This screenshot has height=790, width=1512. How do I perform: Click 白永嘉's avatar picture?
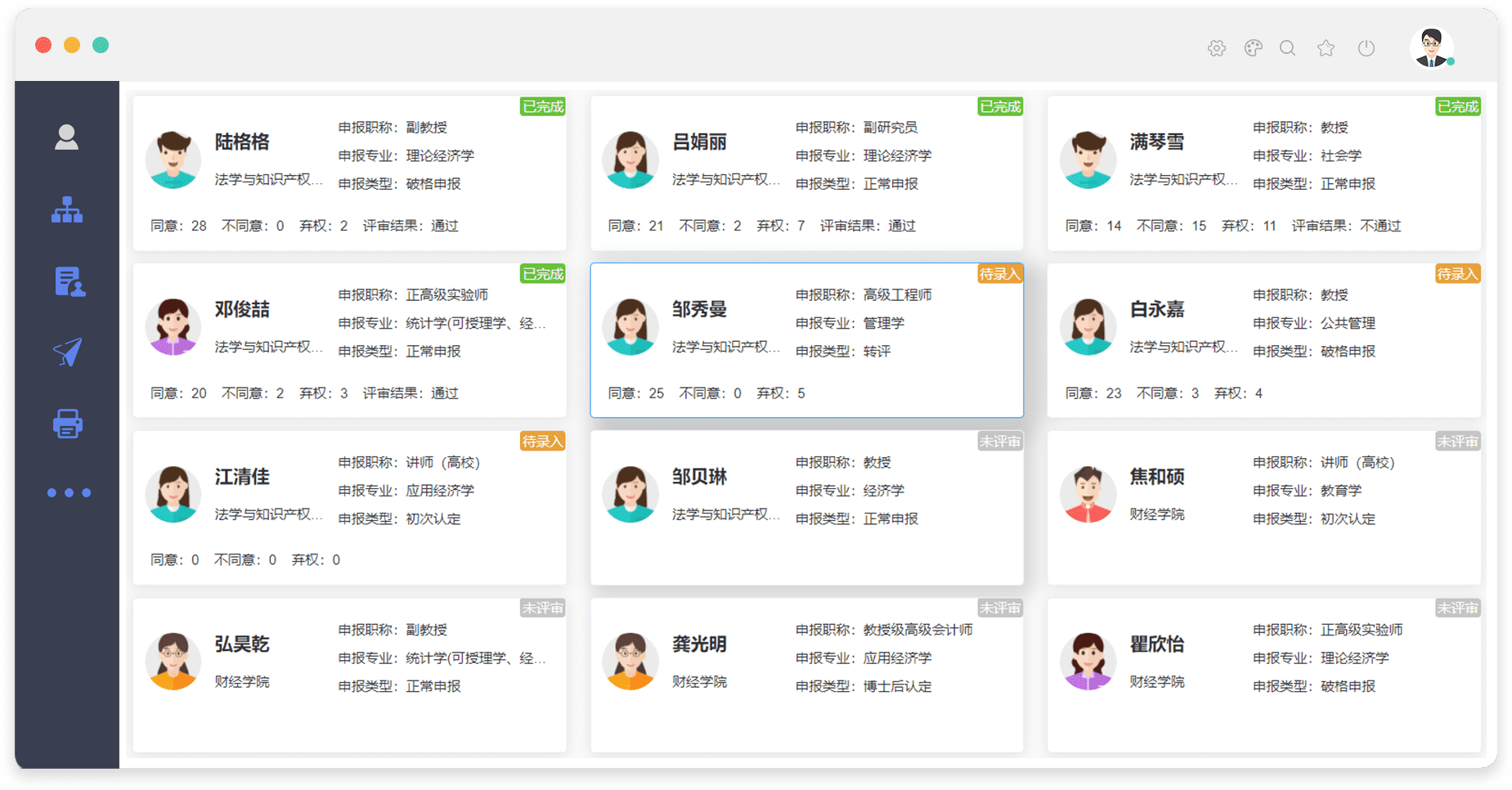pyautogui.click(x=1088, y=326)
